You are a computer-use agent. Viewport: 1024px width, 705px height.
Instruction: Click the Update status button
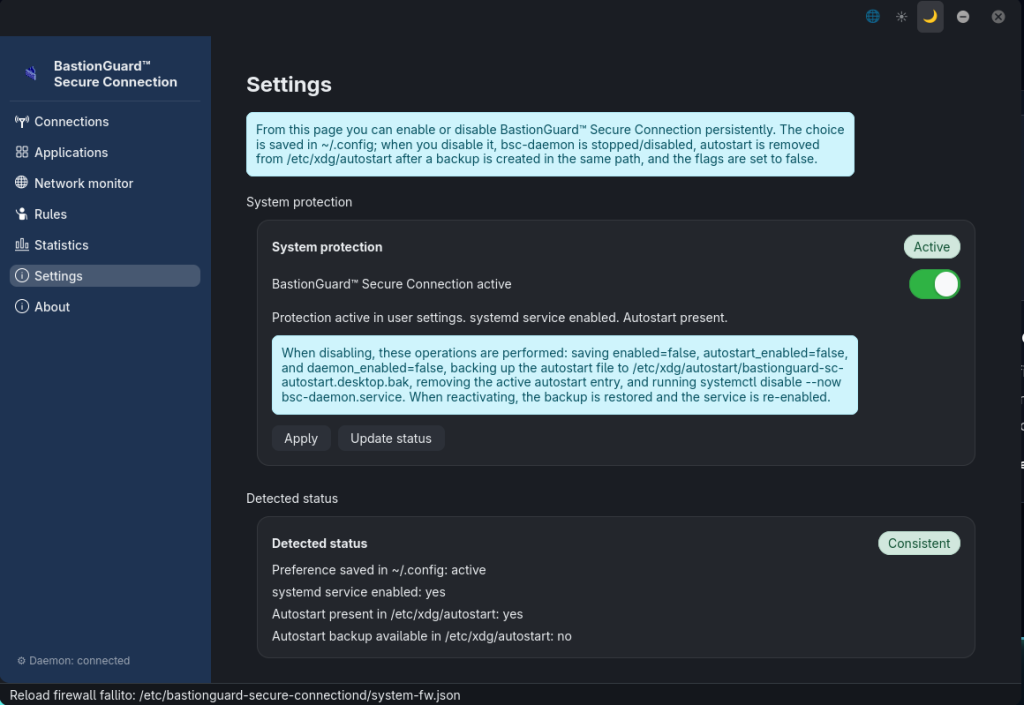(x=391, y=438)
